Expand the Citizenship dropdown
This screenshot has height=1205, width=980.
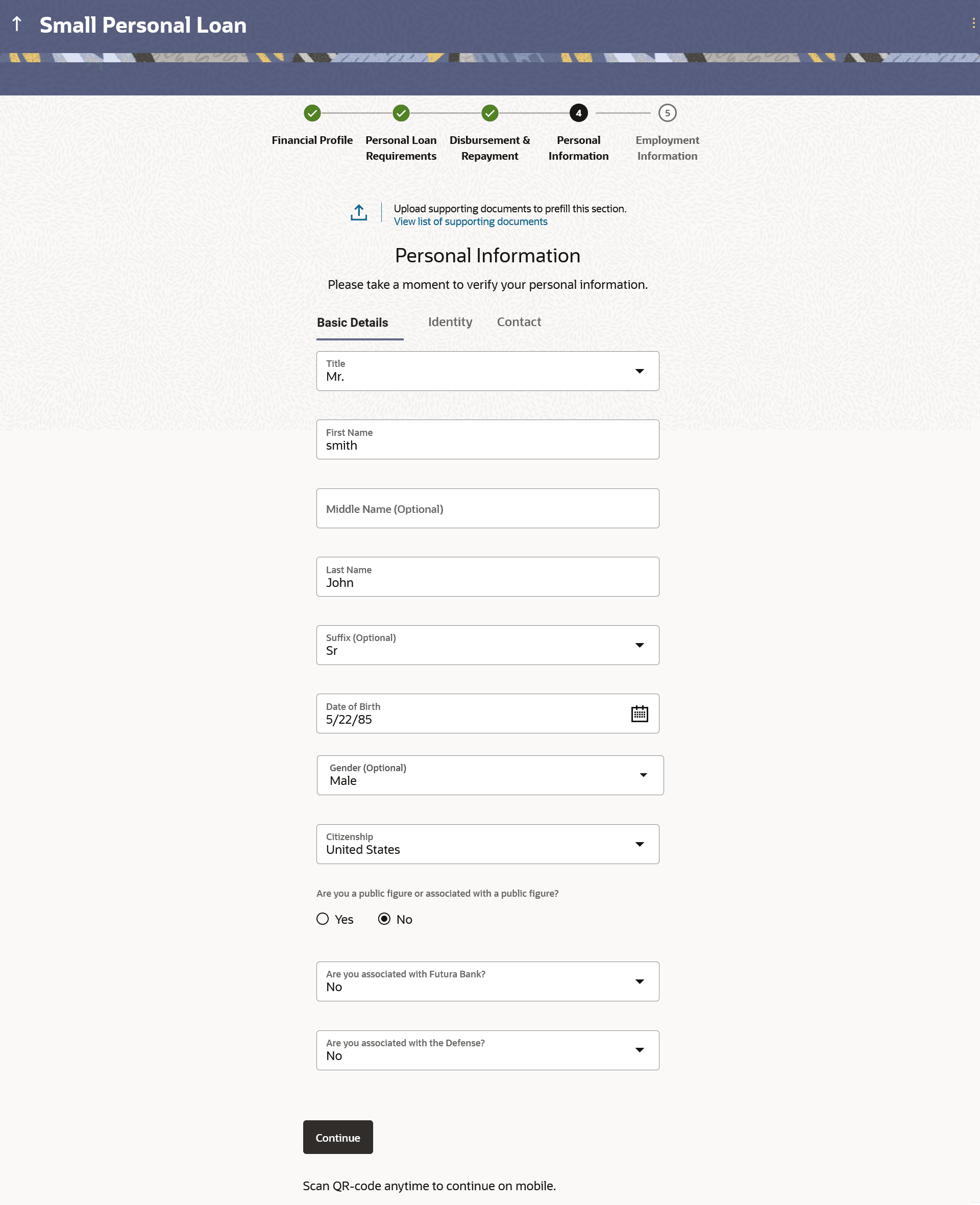[639, 844]
